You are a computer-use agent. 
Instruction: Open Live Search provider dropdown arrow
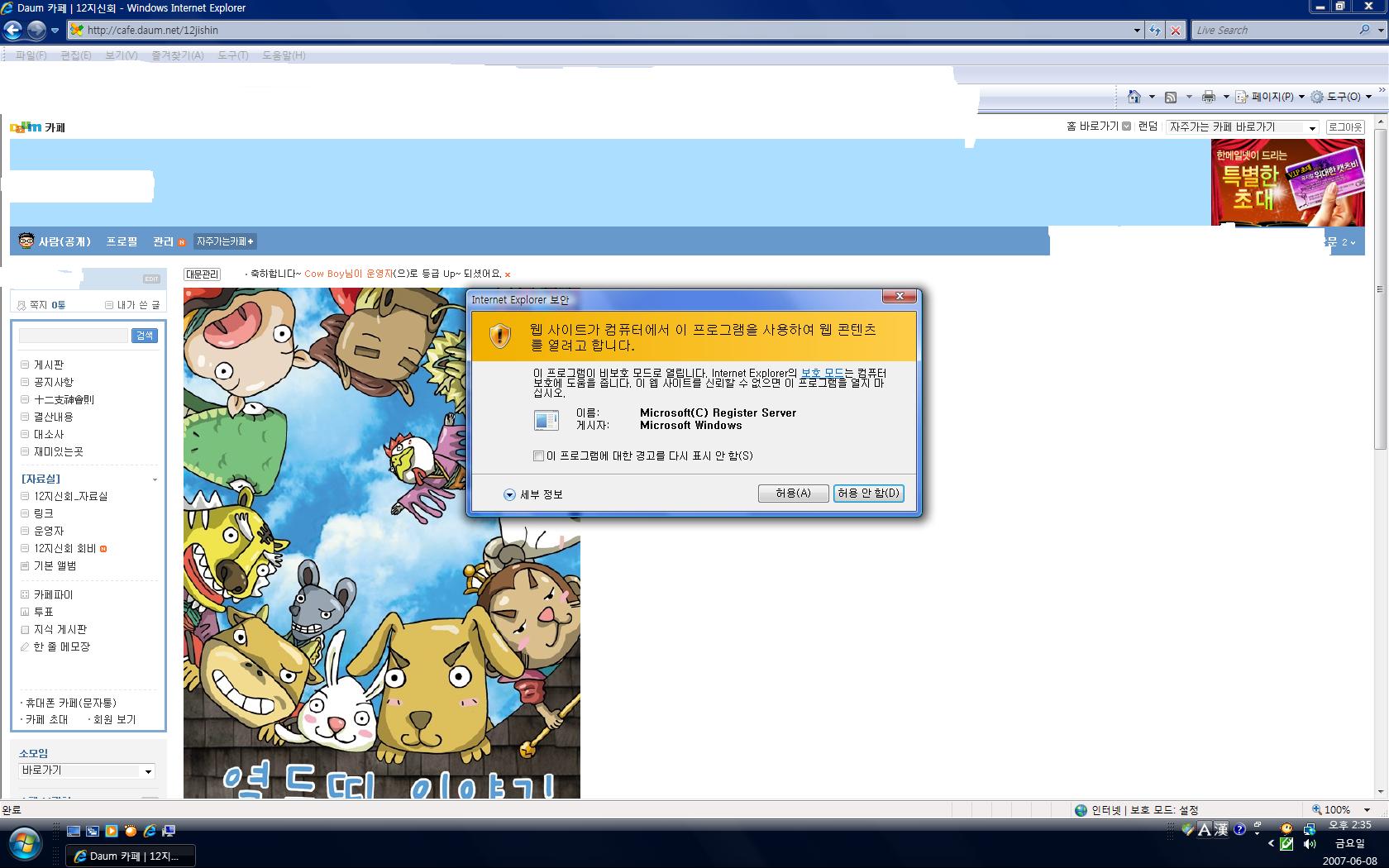1381,30
